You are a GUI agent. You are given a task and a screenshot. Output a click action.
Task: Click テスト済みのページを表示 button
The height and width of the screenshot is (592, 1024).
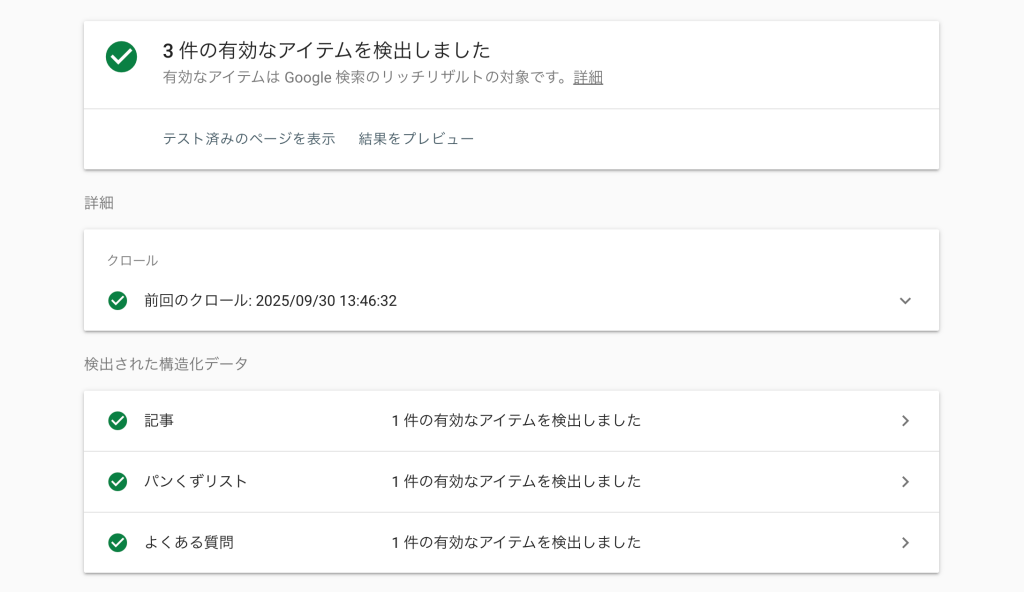249,139
